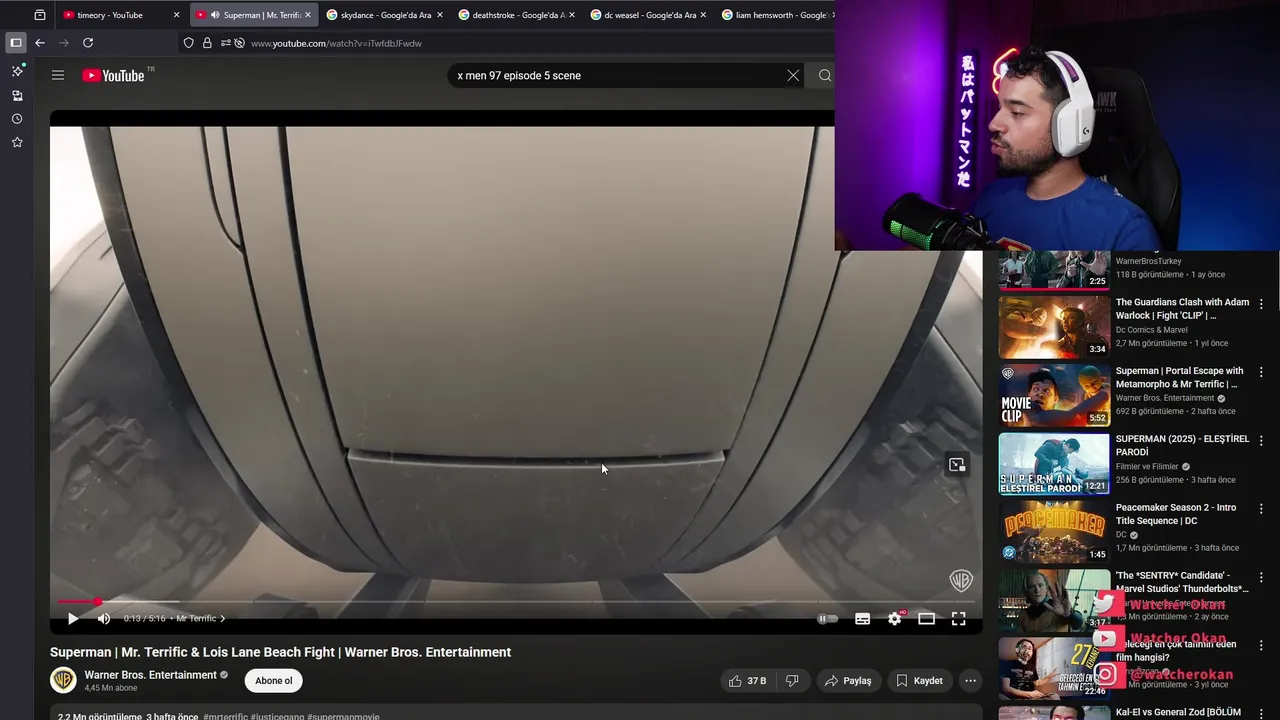
Task: Open options menu for Peacemaker Season 2 video
Action: point(1261,508)
